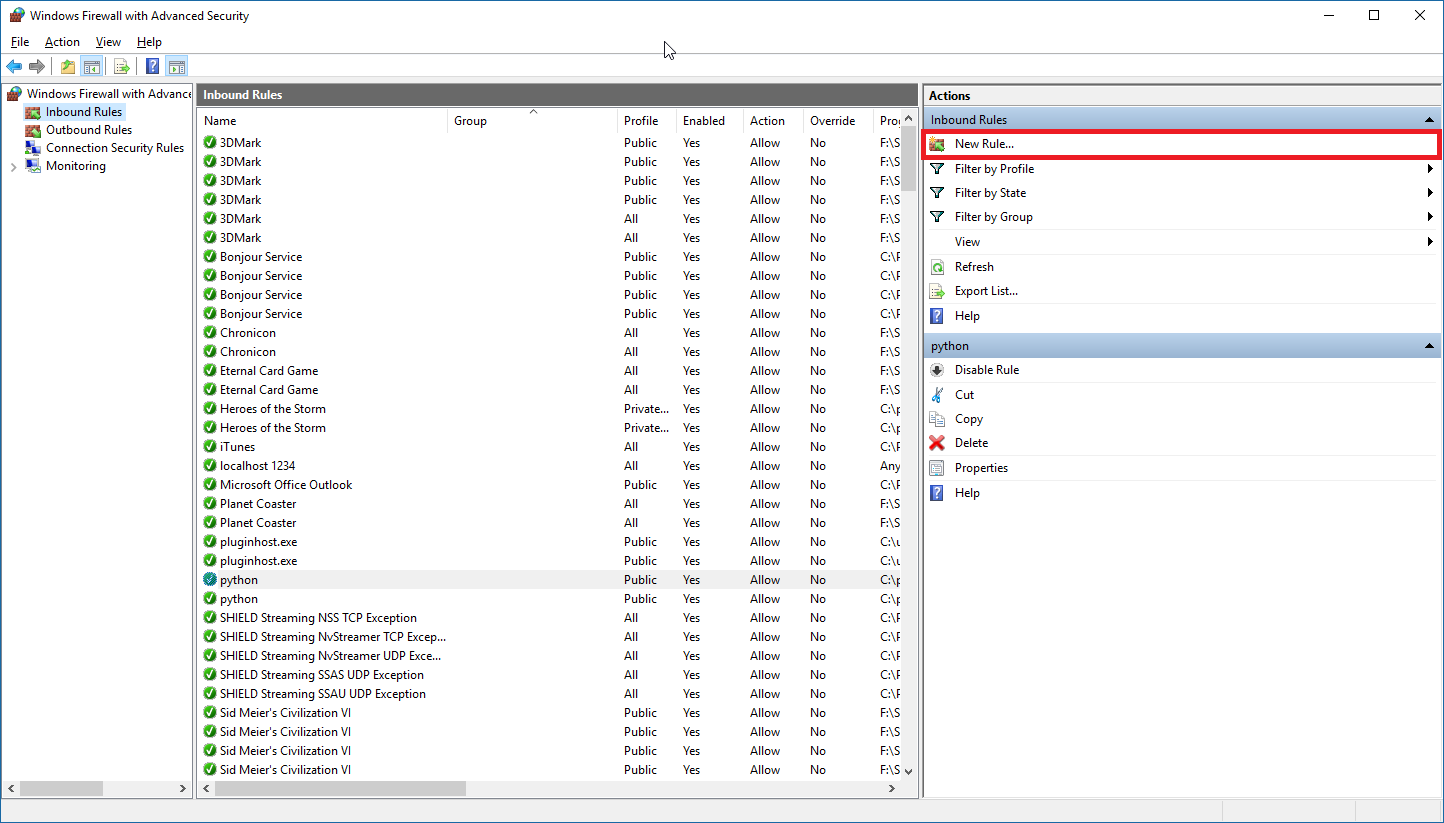Click the Up one level folder icon

[67, 67]
